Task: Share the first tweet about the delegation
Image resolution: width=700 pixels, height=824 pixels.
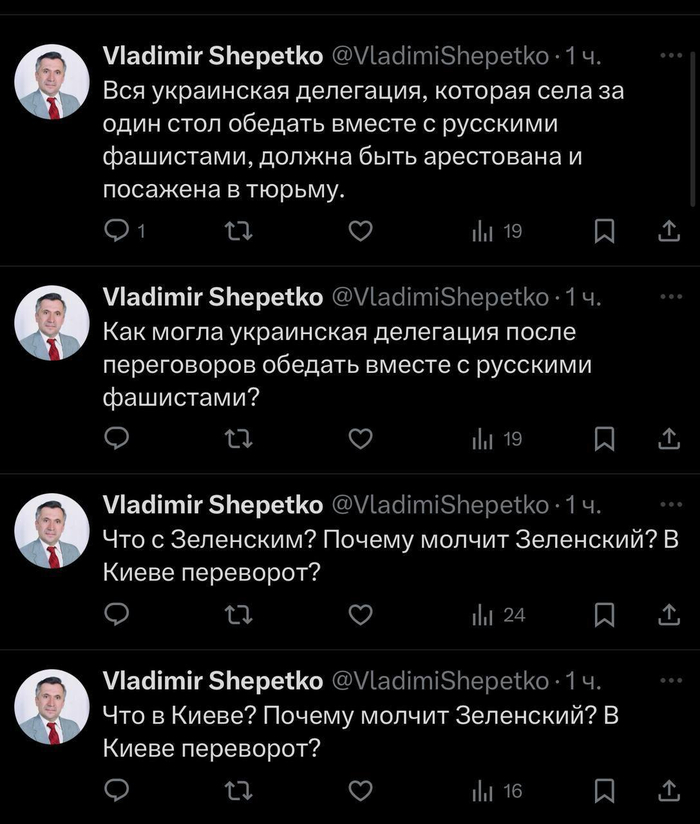Action: click(667, 232)
